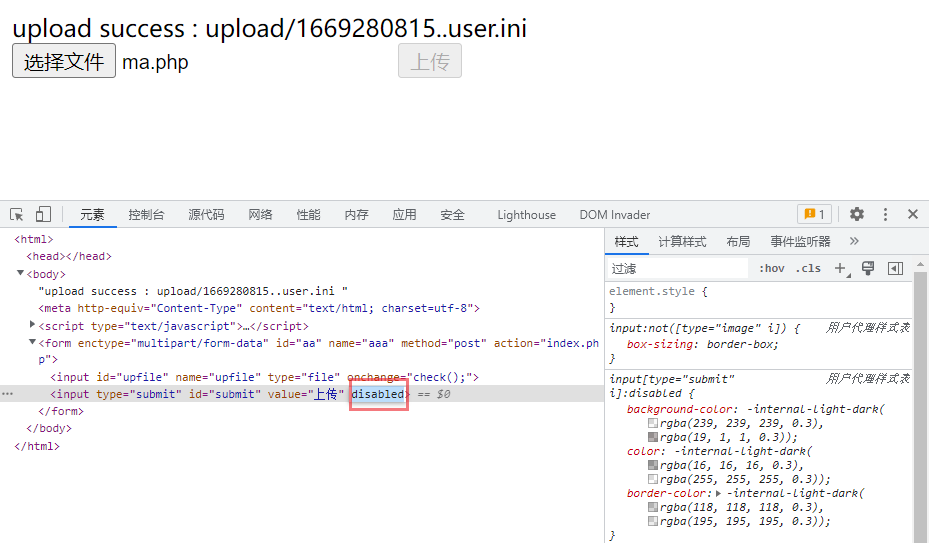
Task: Click the ma.php selected filename text
Action: (x=155, y=62)
